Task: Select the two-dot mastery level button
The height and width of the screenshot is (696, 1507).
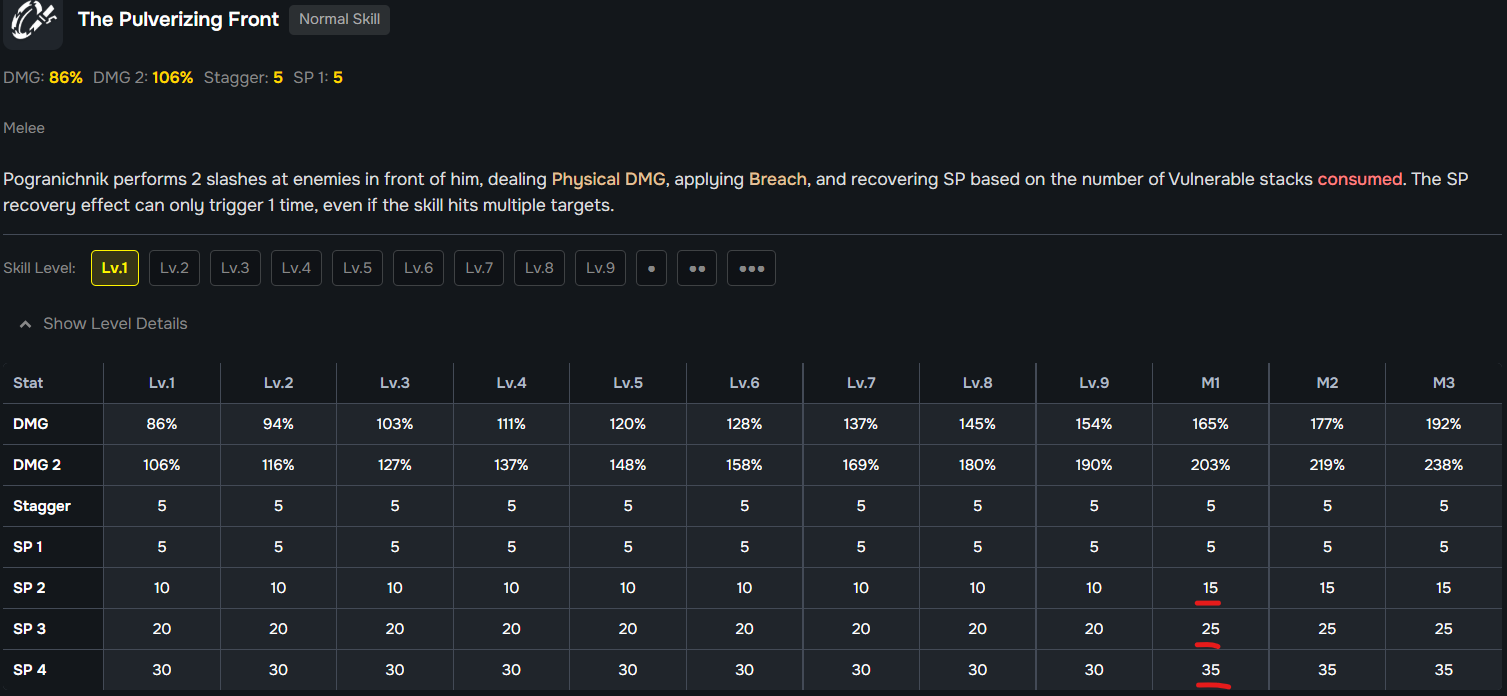Action: click(697, 268)
